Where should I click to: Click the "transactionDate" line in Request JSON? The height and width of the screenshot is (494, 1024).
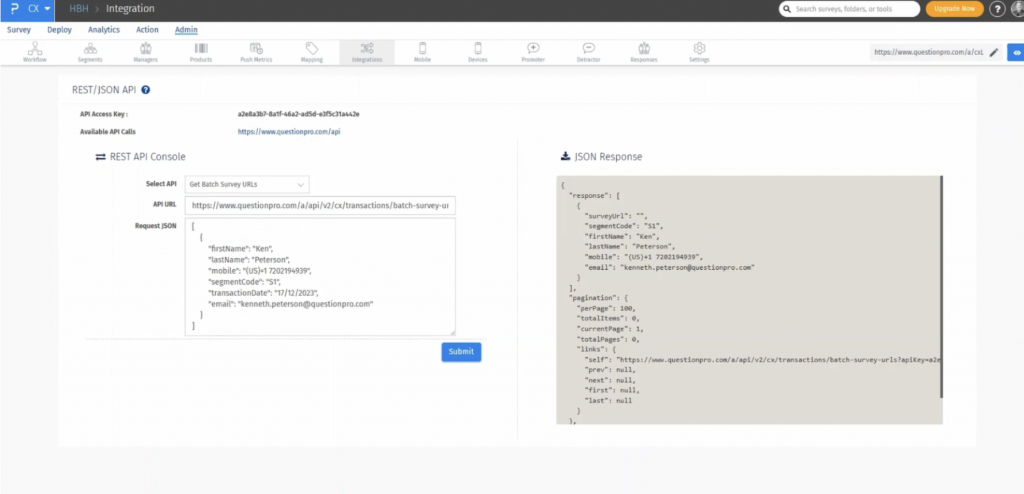[x=263, y=293]
